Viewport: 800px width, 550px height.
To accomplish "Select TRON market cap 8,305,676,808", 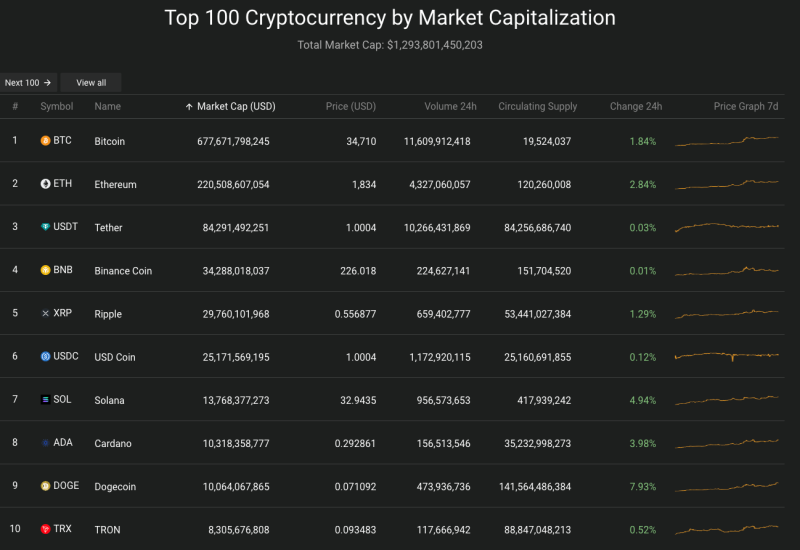I will click(239, 530).
